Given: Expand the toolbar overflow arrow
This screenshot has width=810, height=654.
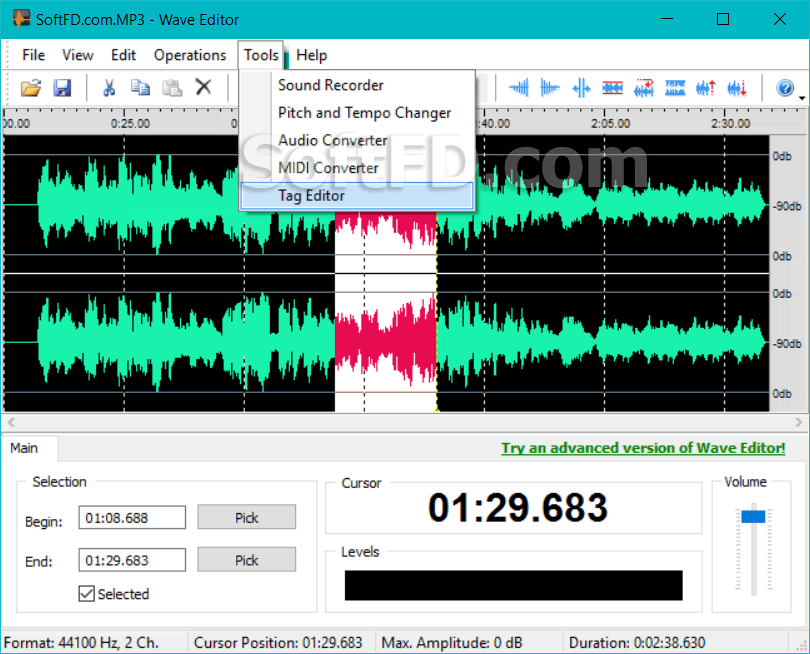Looking at the screenshot, I should (x=802, y=98).
